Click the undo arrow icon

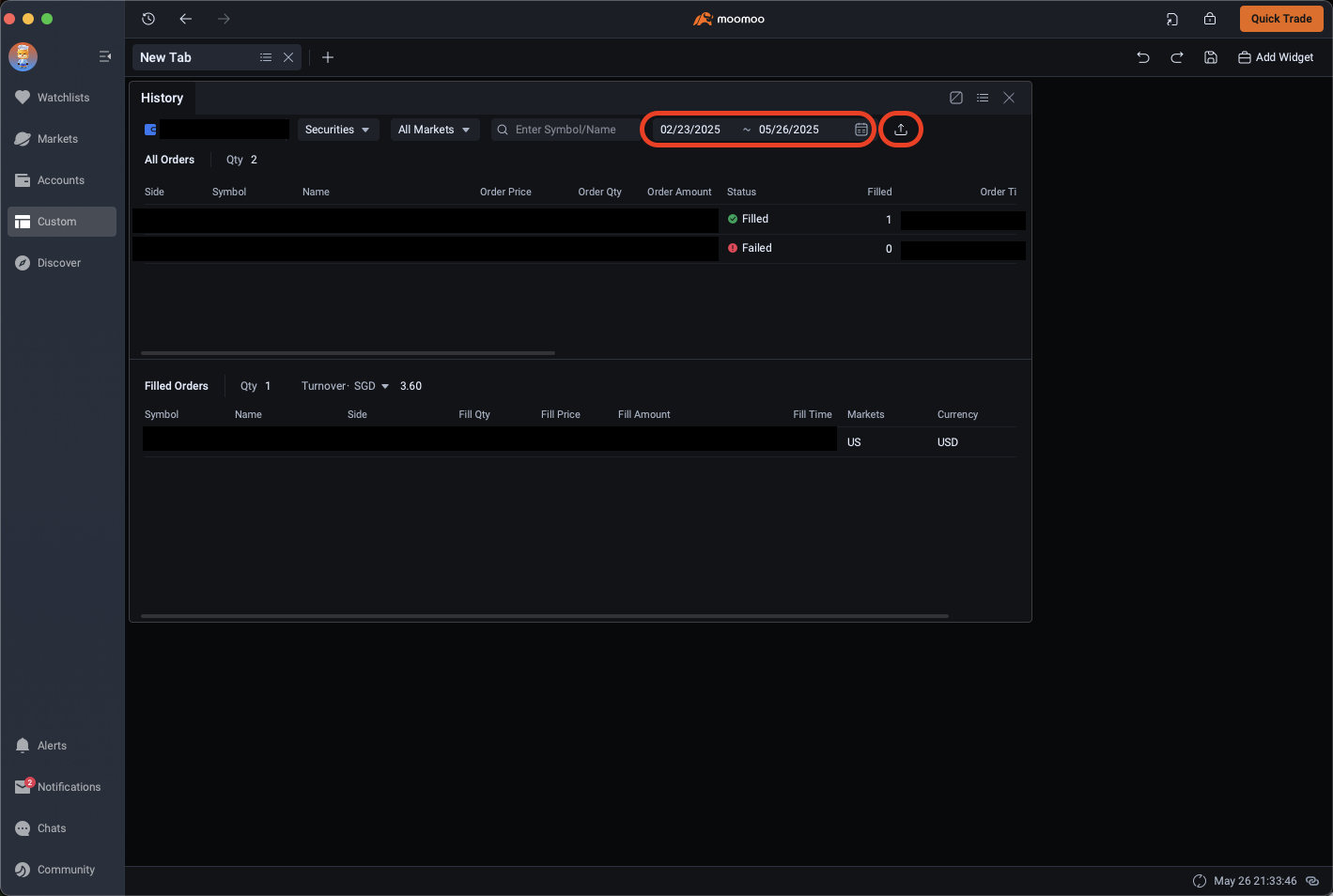point(1143,57)
